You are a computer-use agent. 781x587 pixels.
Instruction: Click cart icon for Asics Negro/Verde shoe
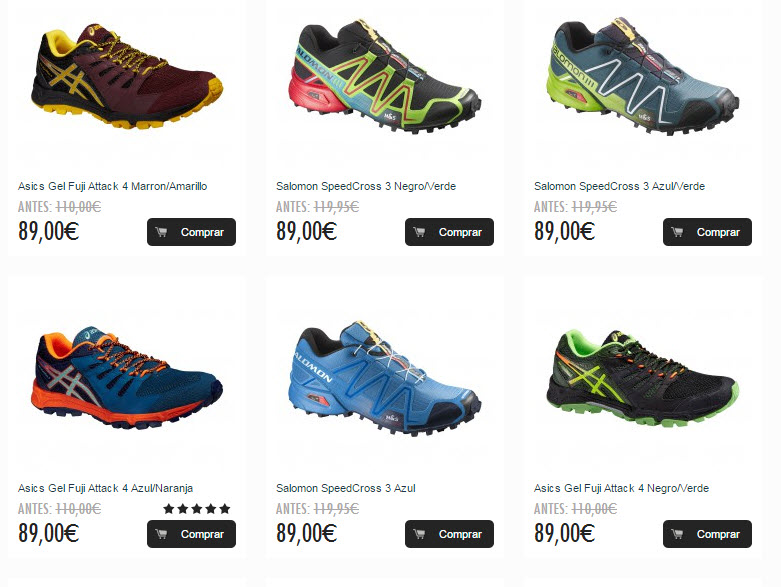pyautogui.click(x=677, y=534)
